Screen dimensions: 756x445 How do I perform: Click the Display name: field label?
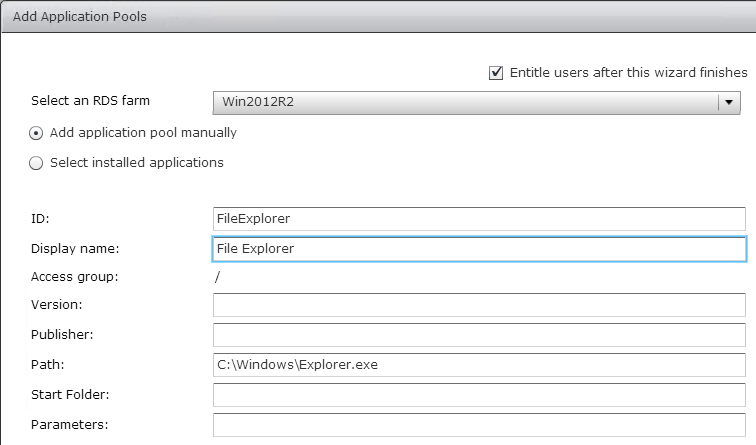(x=75, y=249)
